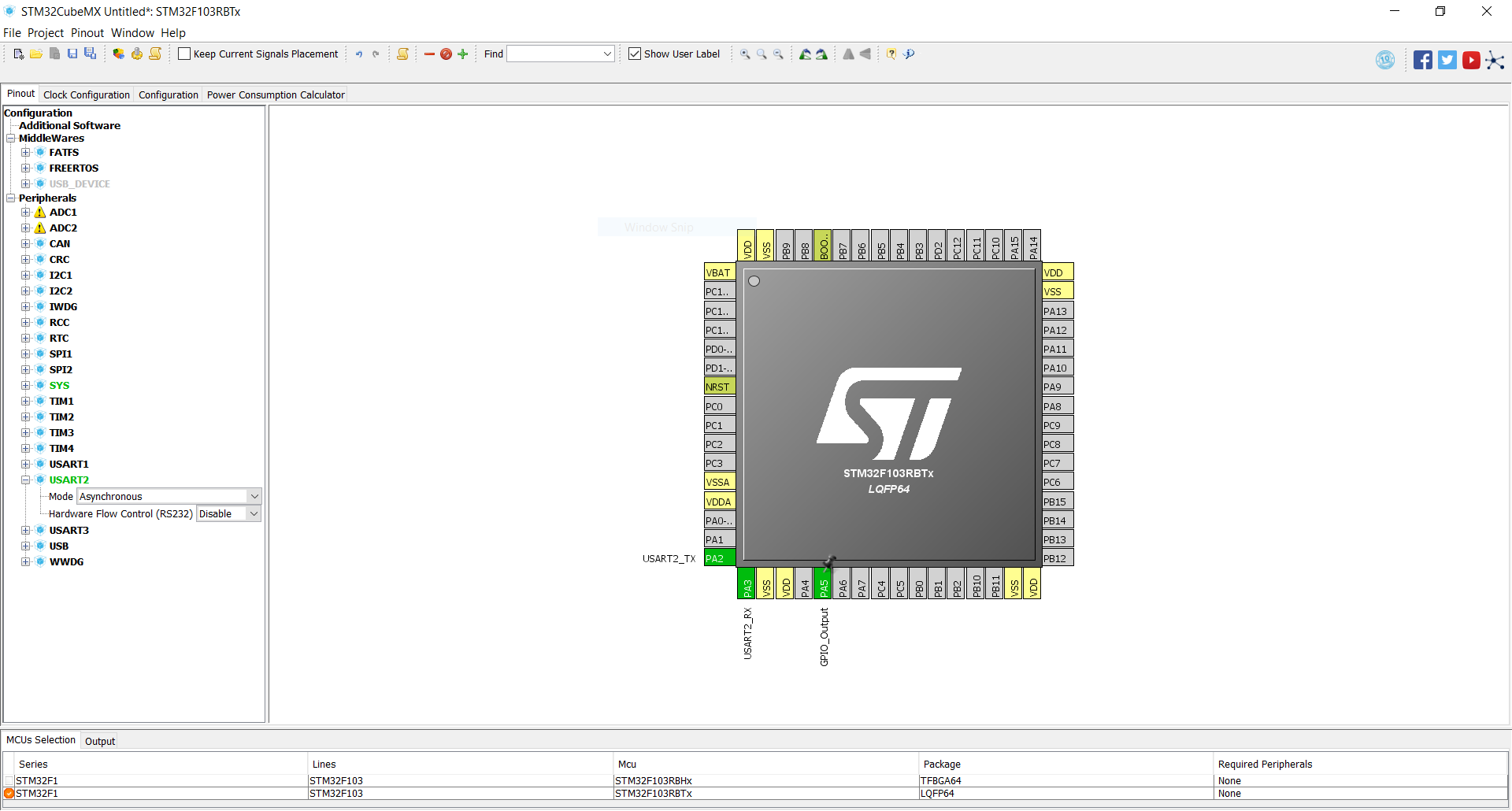Image resolution: width=1512 pixels, height=811 pixels.
Task: Select the RCC peripheral item
Action: (x=59, y=322)
